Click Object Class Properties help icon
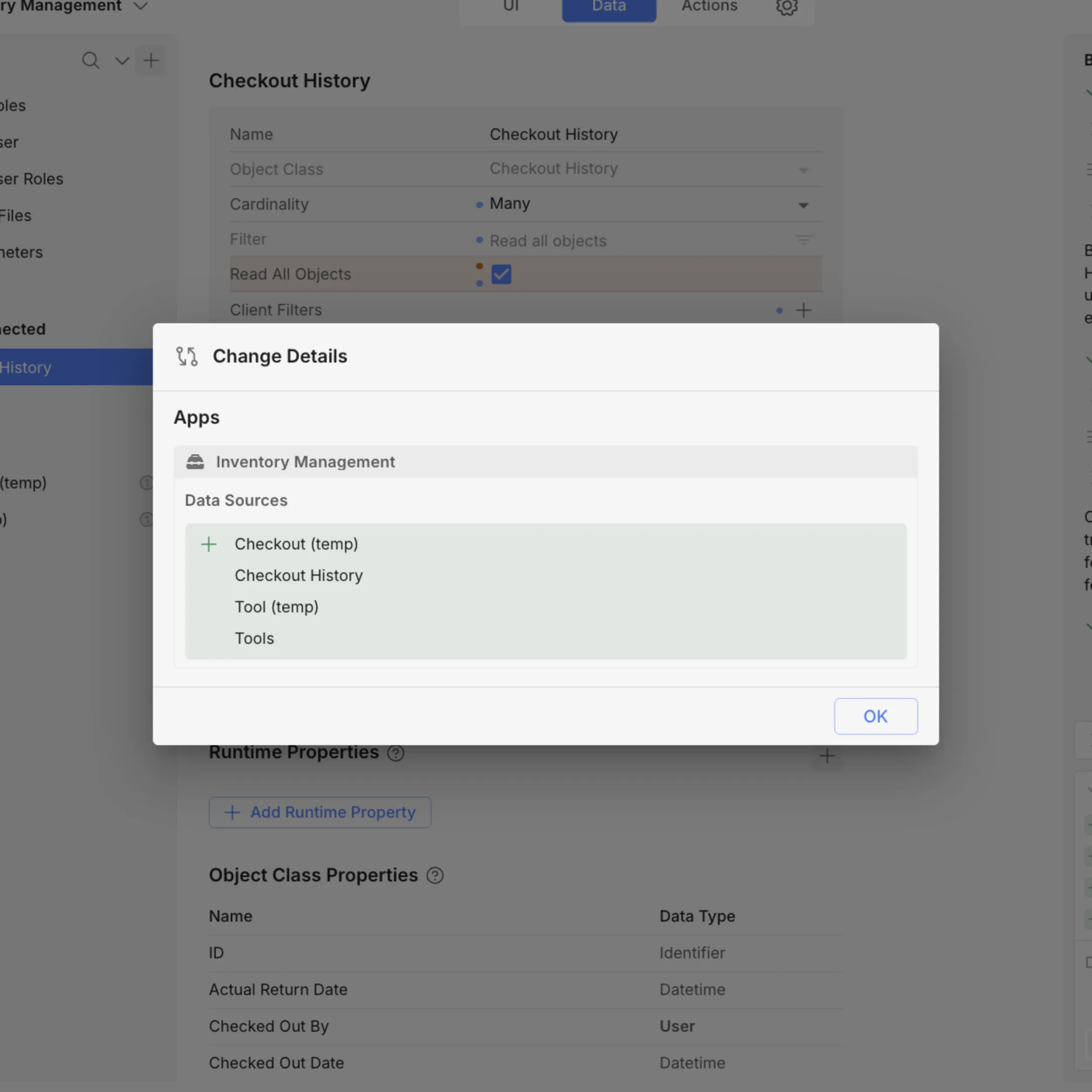This screenshot has height=1092, width=1092. pyautogui.click(x=435, y=875)
